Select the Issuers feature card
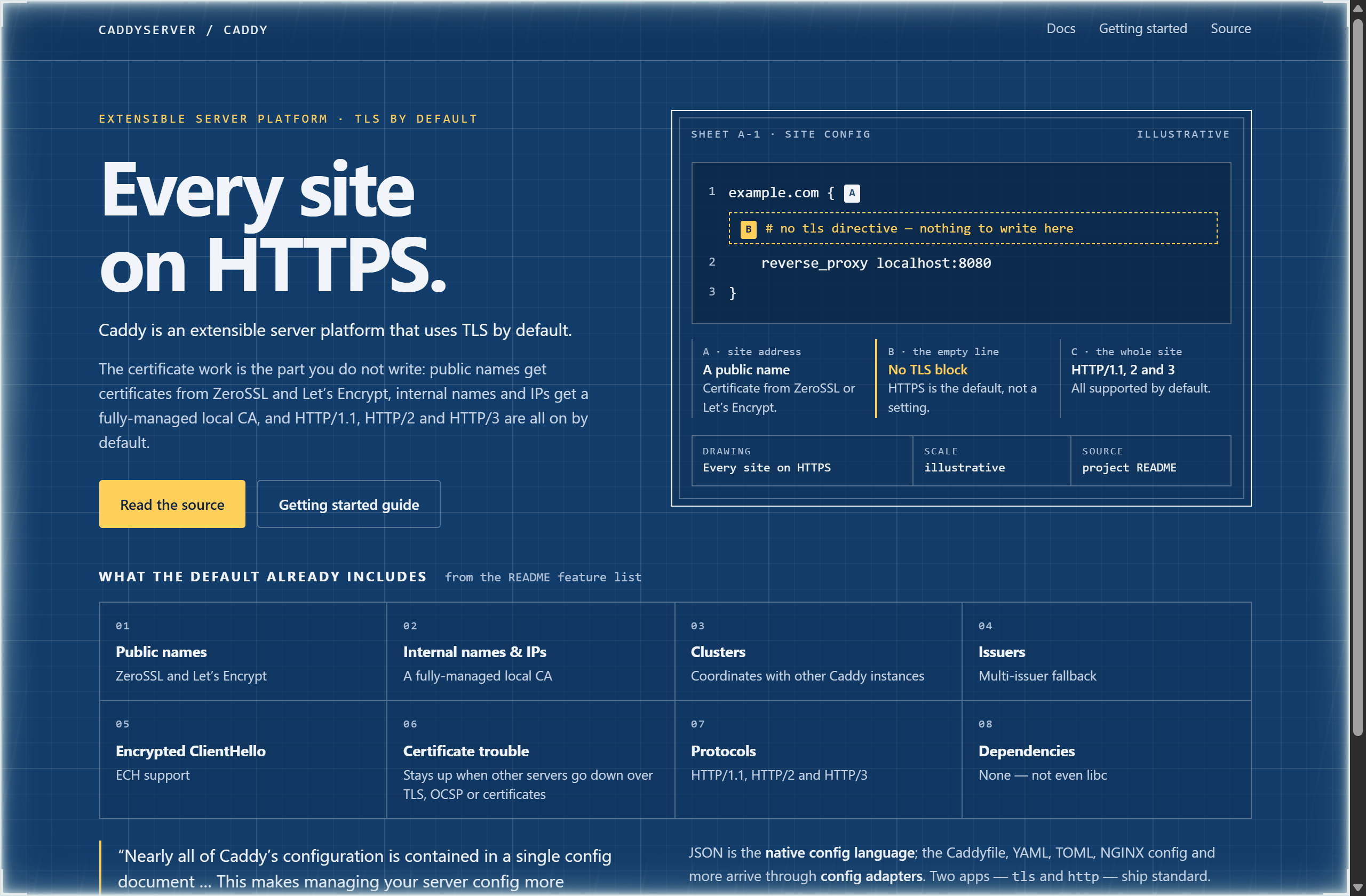 (1107, 651)
